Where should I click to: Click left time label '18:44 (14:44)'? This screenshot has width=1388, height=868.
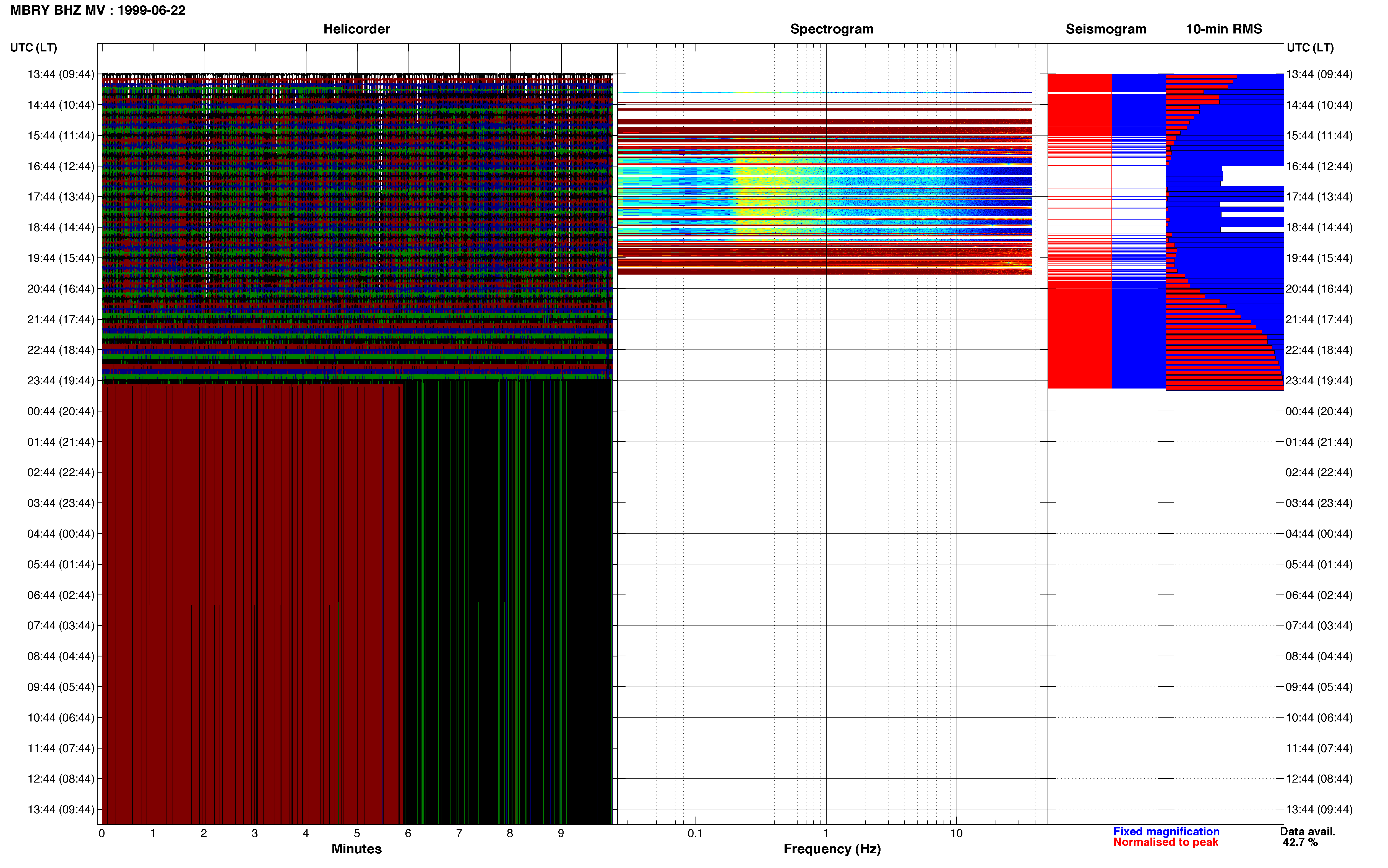(x=61, y=227)
